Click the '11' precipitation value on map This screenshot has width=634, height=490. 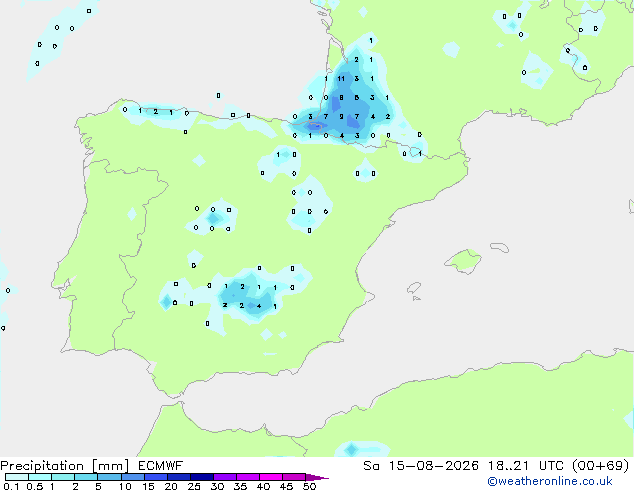coord(341,78)
